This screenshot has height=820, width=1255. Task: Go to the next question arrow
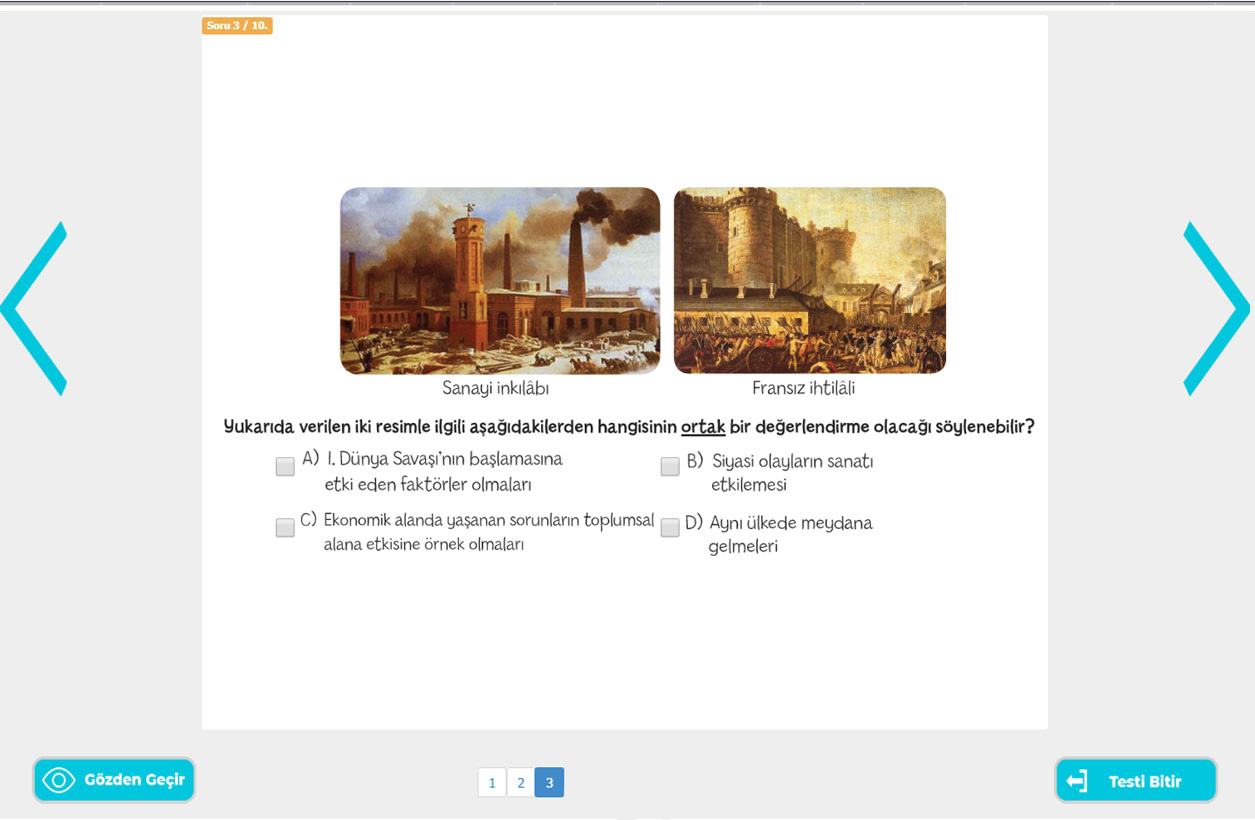click(x=1216, y=308)
